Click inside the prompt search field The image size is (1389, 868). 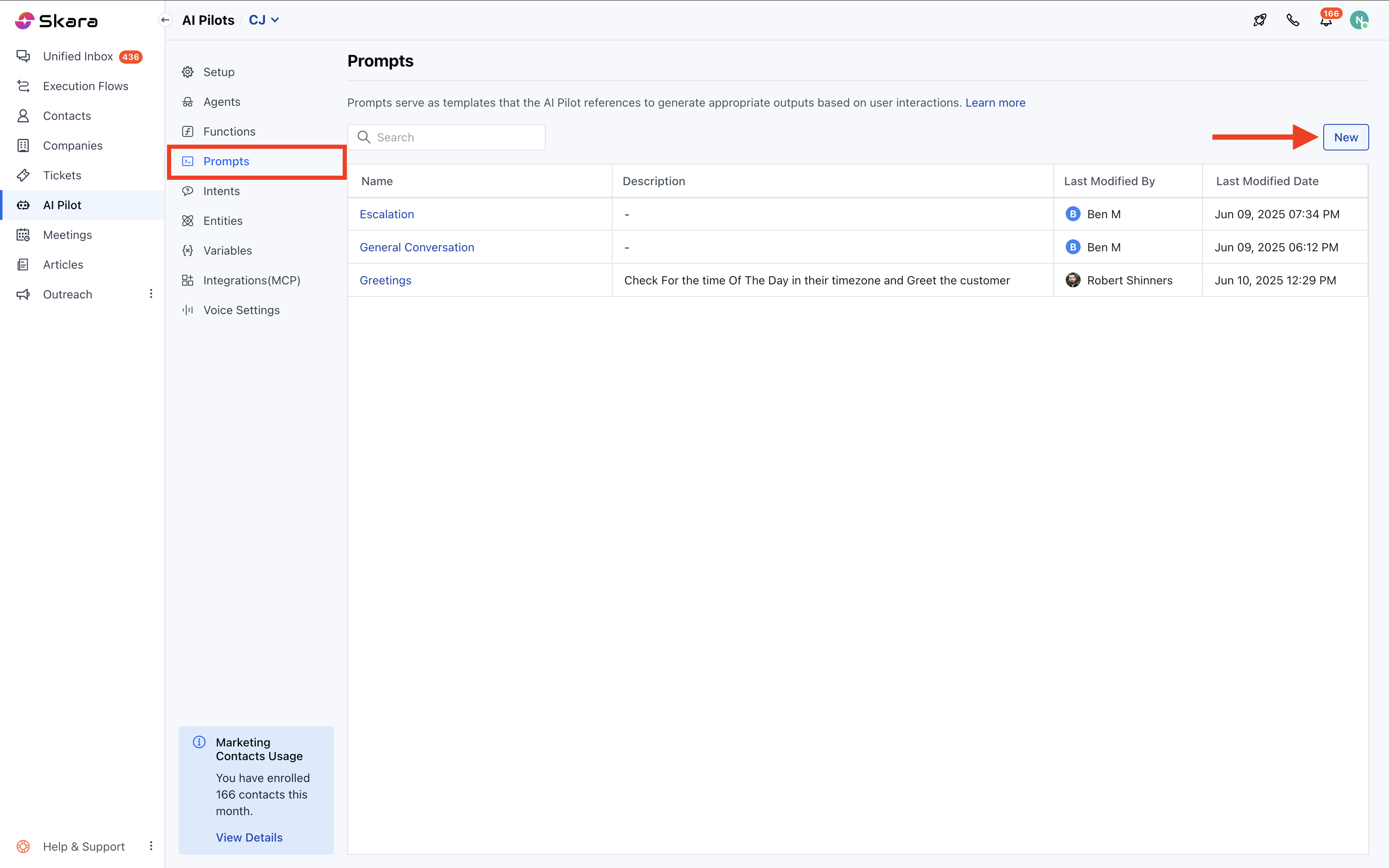pos(446,137)
